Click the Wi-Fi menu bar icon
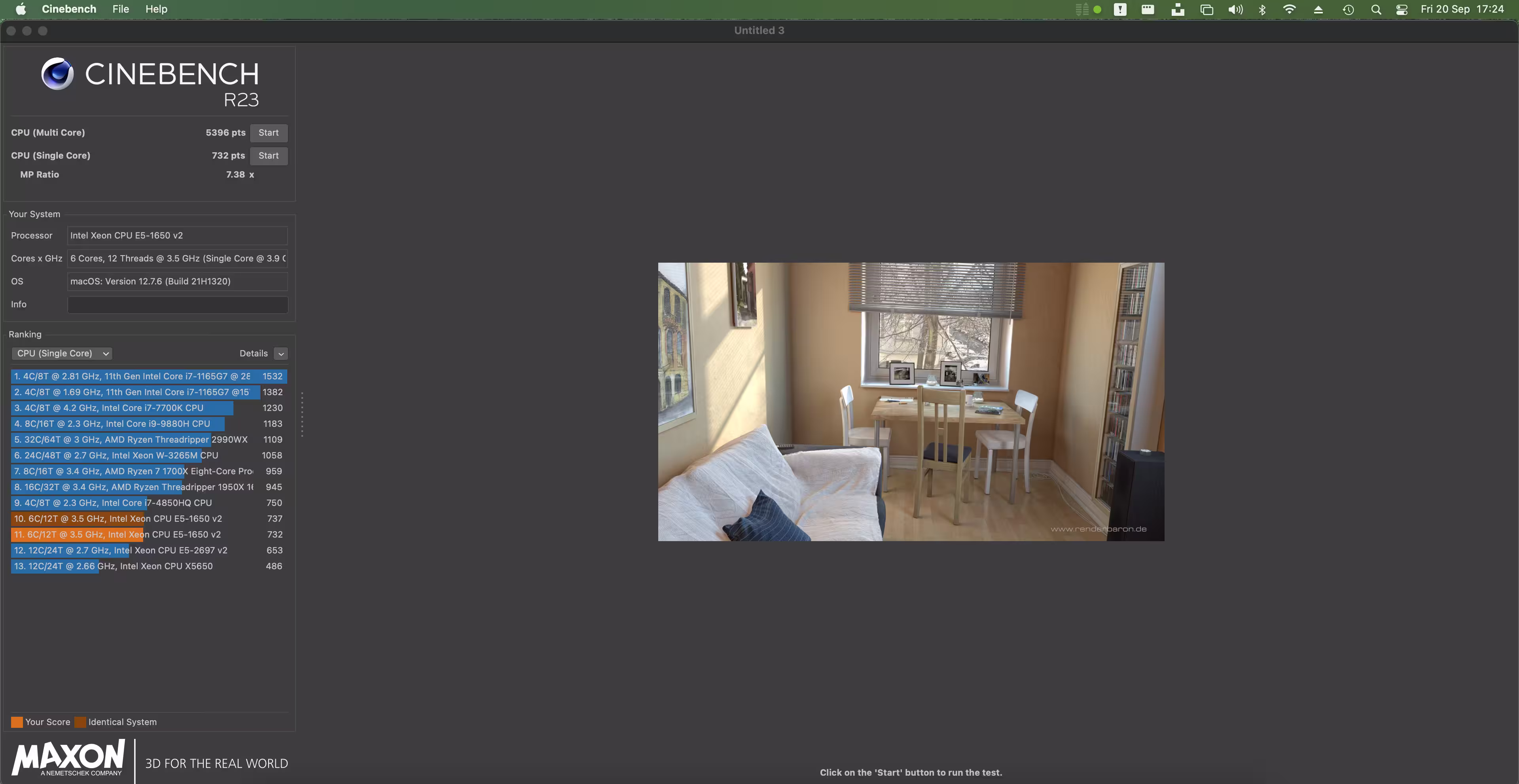Screen dimensions: 1519x784 1289,9
